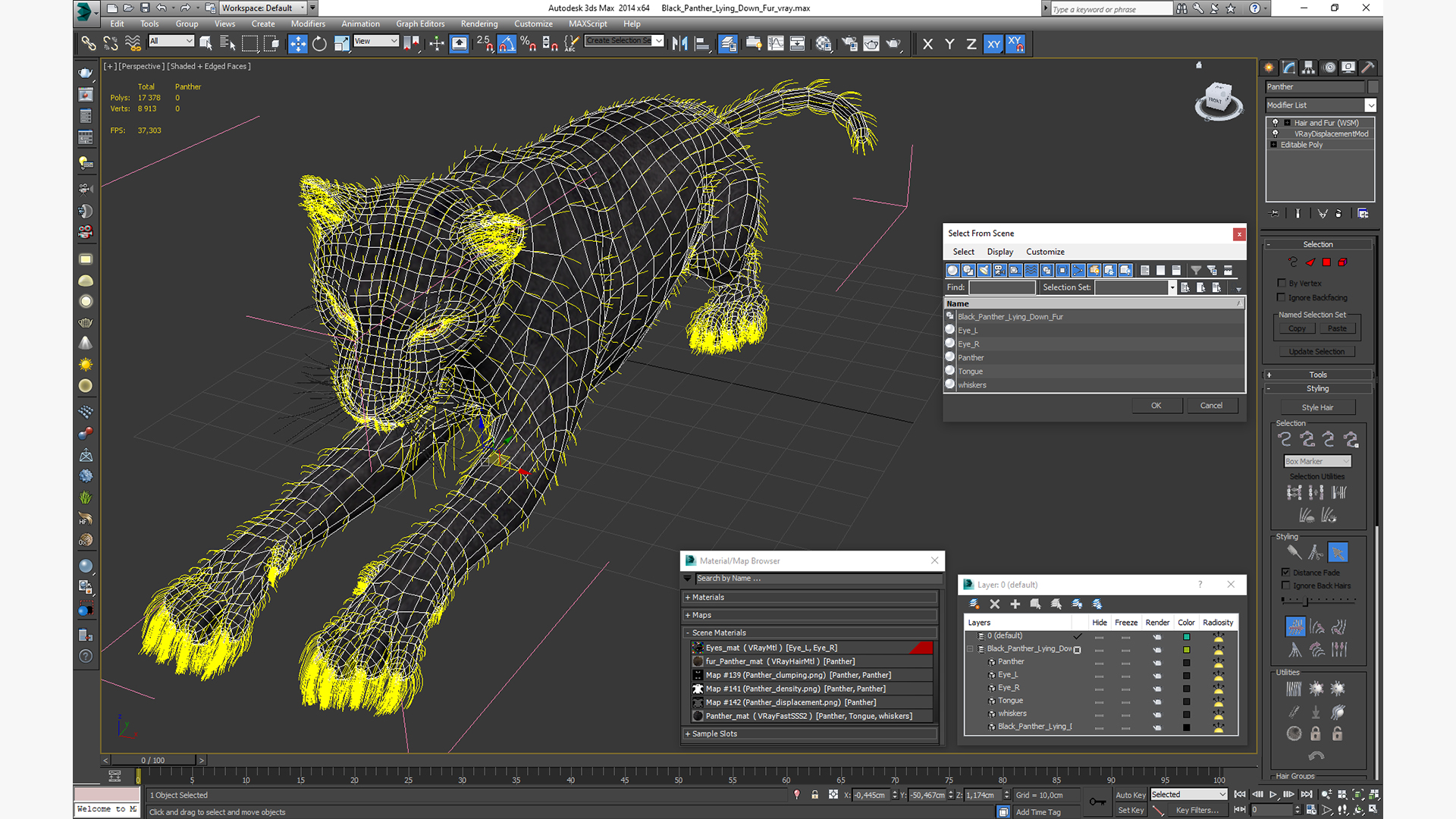Toggle VRayDisplacementMod lightbulb visibility
The image size is (1456, 819).
click(x=1276, y=133)
